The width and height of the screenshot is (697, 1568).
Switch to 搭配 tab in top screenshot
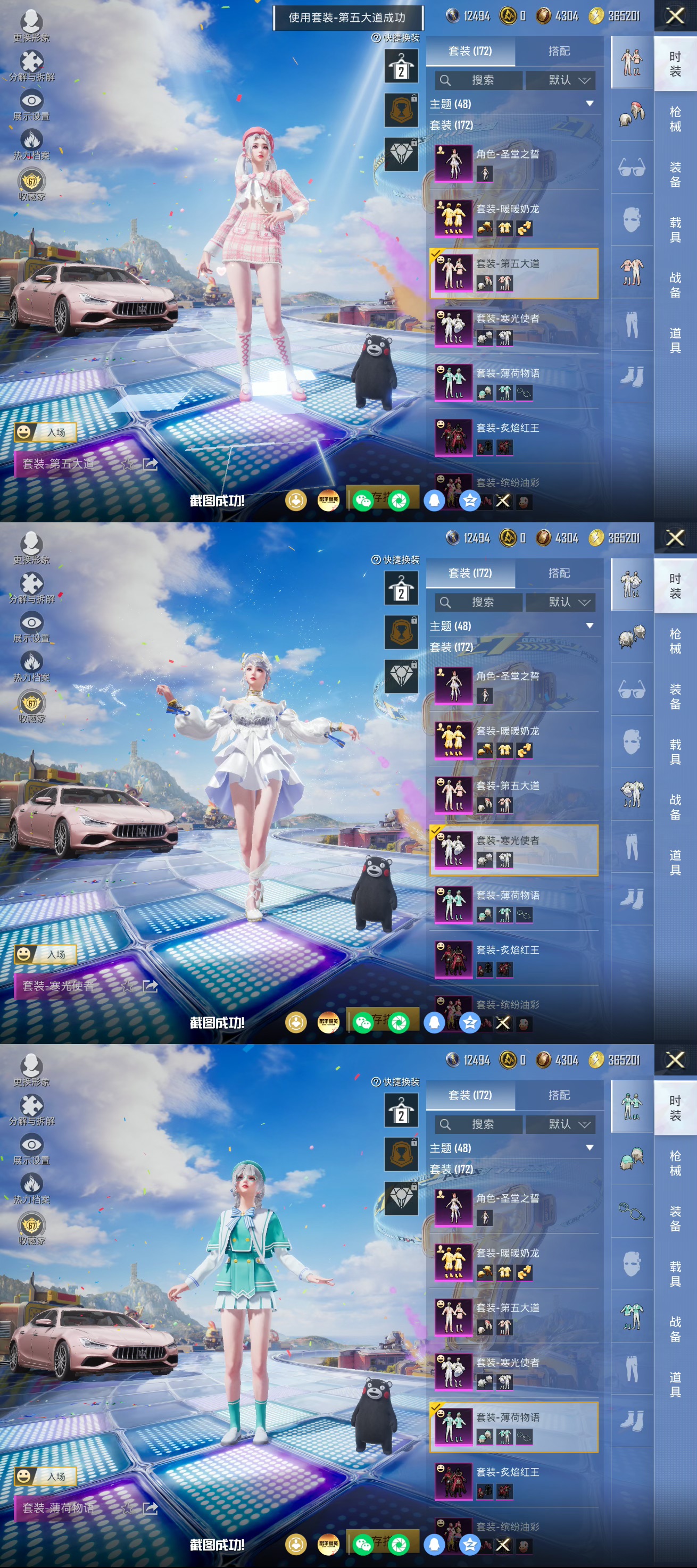pos(559,51)
